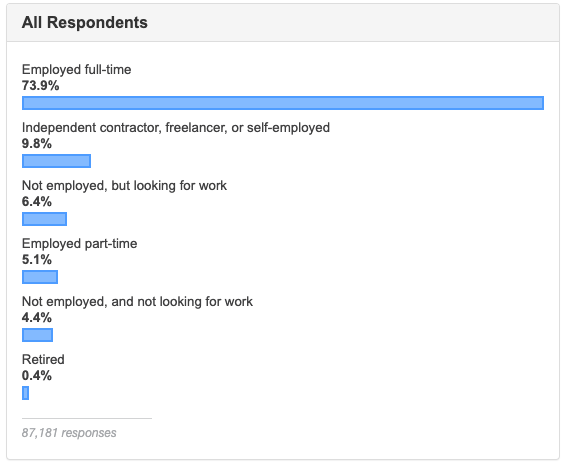Click the Not employed, not looking bar
The width and height of the screenshot is (565, 465).
[37, 335]
